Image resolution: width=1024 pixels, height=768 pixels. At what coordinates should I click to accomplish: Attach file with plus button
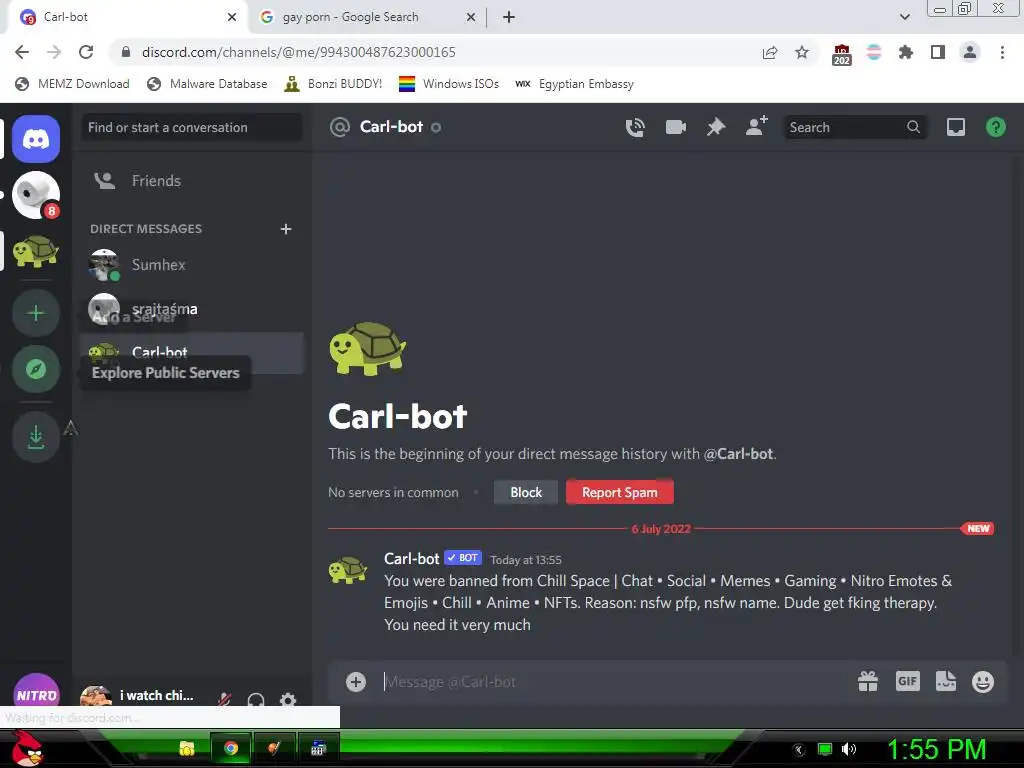click(356, 682)
